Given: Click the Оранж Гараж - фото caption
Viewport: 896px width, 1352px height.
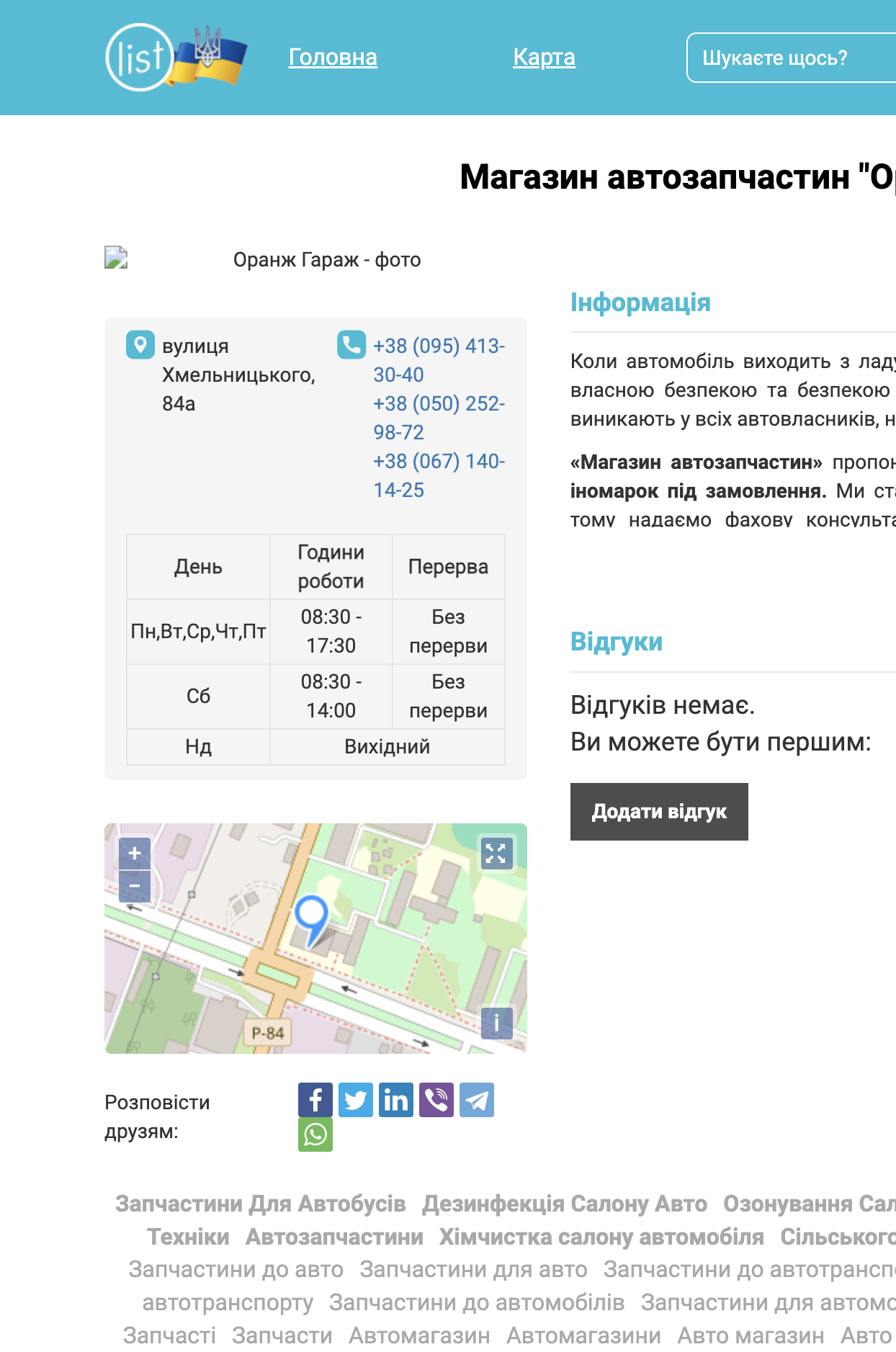Looking at the screenshot, I should point(327,260).
